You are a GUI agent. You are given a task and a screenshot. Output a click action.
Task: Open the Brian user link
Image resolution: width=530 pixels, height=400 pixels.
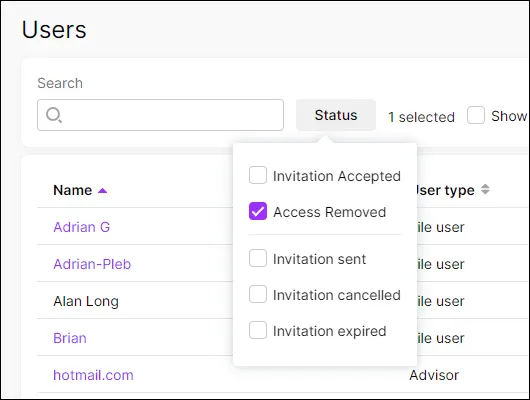70,338
